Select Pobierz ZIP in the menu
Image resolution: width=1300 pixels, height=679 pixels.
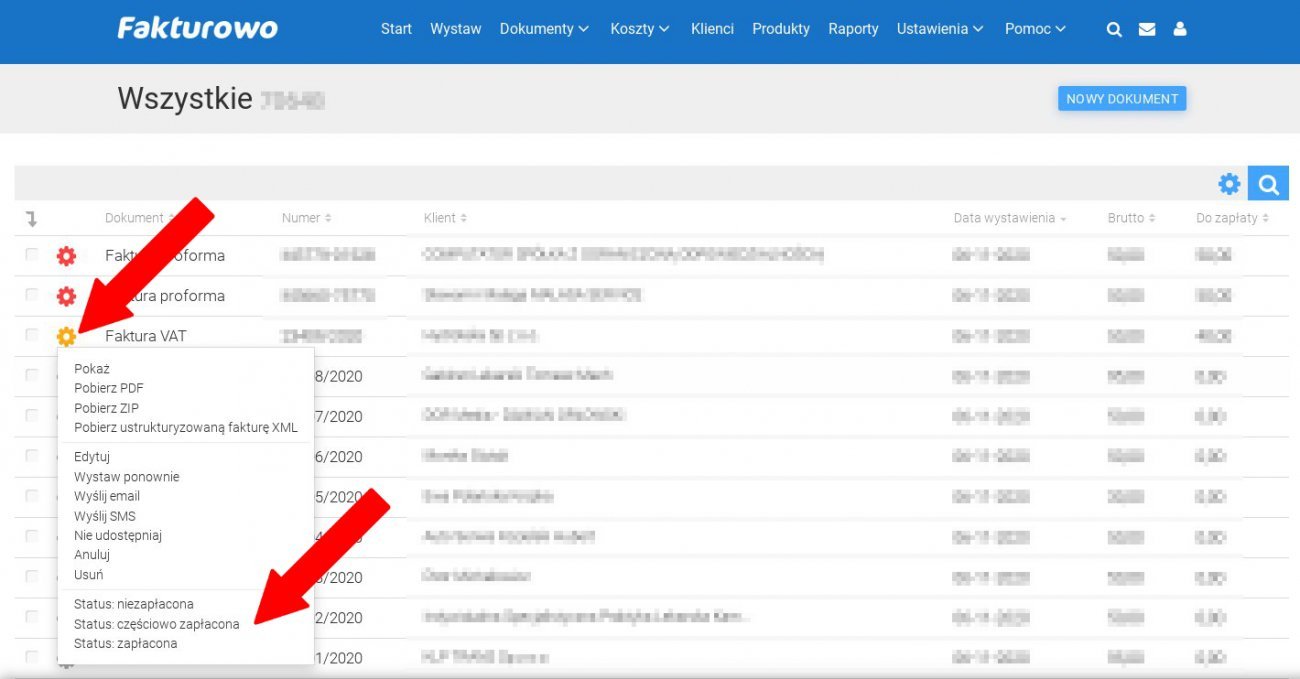[x=107, y=408]
